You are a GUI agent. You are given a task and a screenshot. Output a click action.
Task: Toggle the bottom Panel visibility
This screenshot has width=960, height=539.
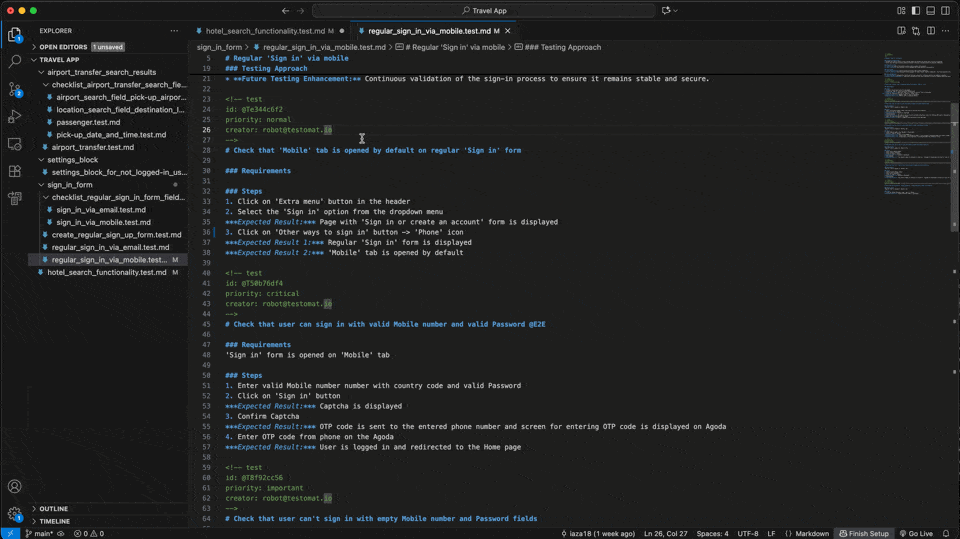[930, 10]
